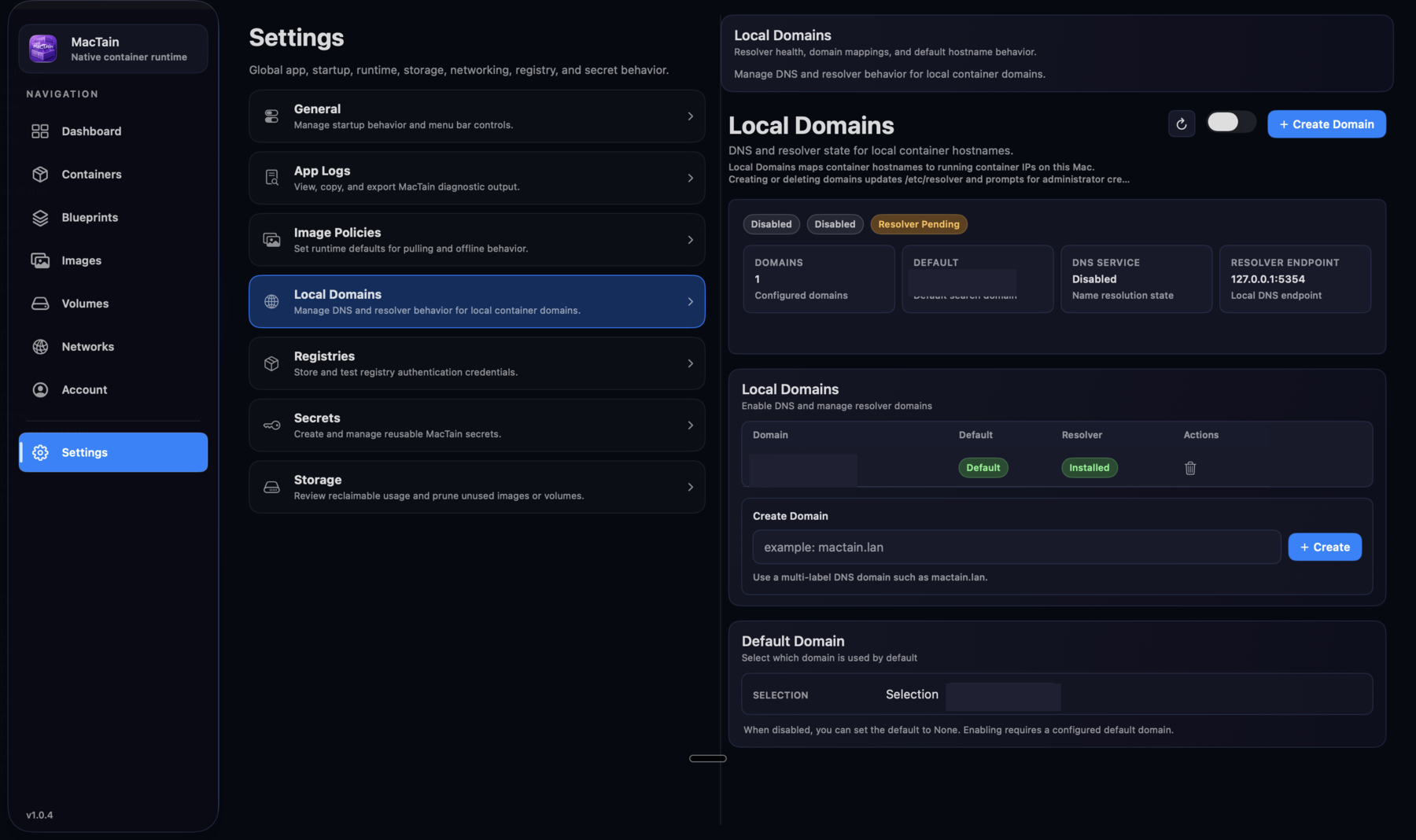Viewport: 1416px width, 840px height.
Task: Open the Blueprints navigation item
Action: 113,218
